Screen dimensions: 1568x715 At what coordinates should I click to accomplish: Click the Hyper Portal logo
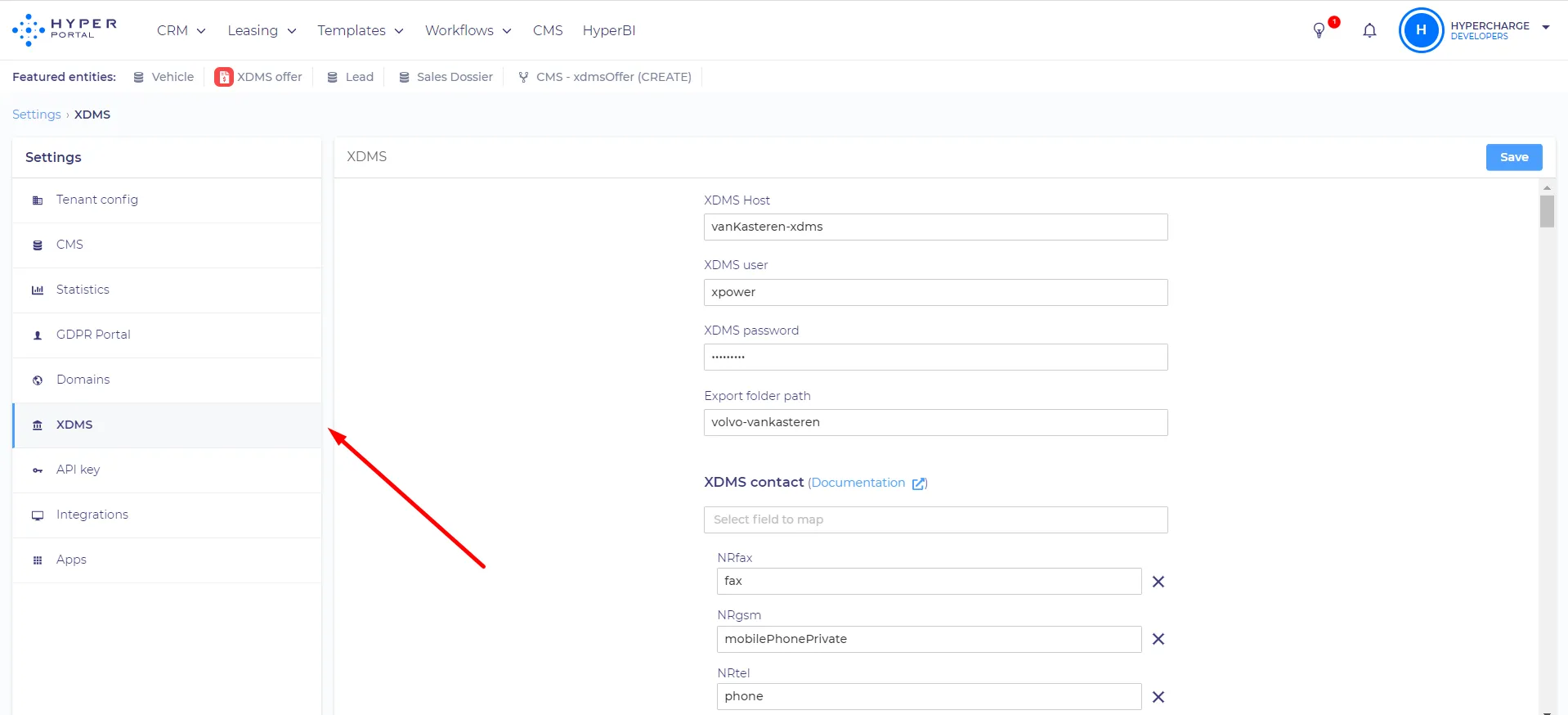coord(65,30)
